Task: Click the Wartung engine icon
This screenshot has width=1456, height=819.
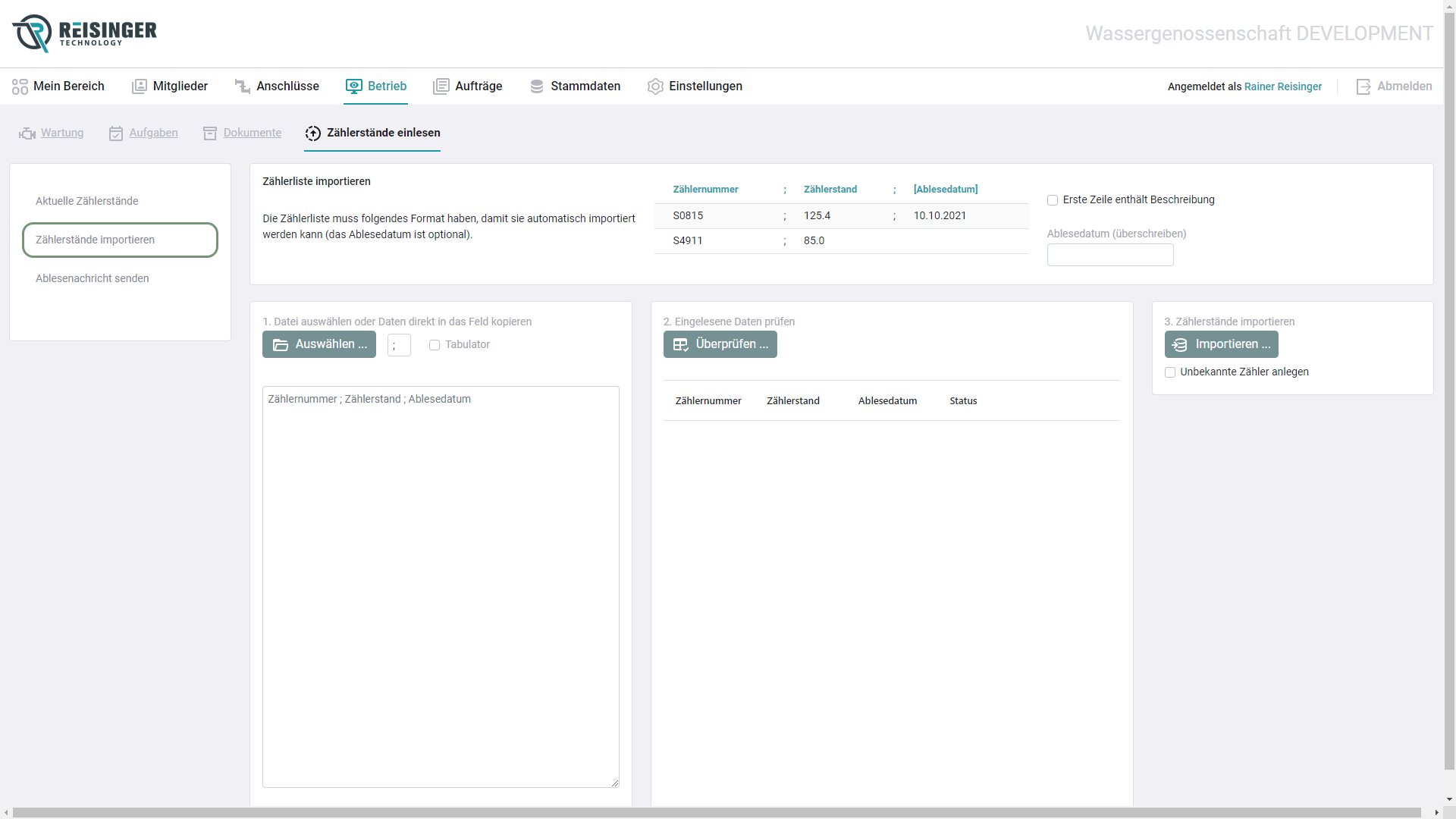Action: tap(27, 133)
